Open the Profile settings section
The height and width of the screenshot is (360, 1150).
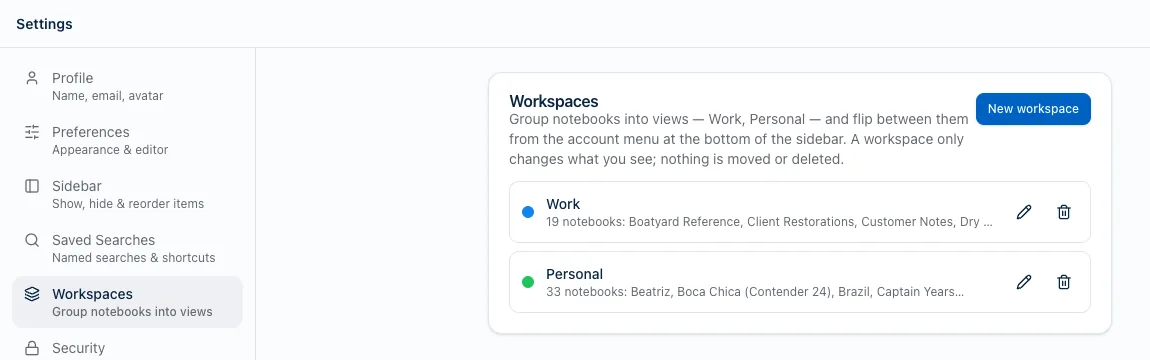pyautogui.click(x=127, y=86)
